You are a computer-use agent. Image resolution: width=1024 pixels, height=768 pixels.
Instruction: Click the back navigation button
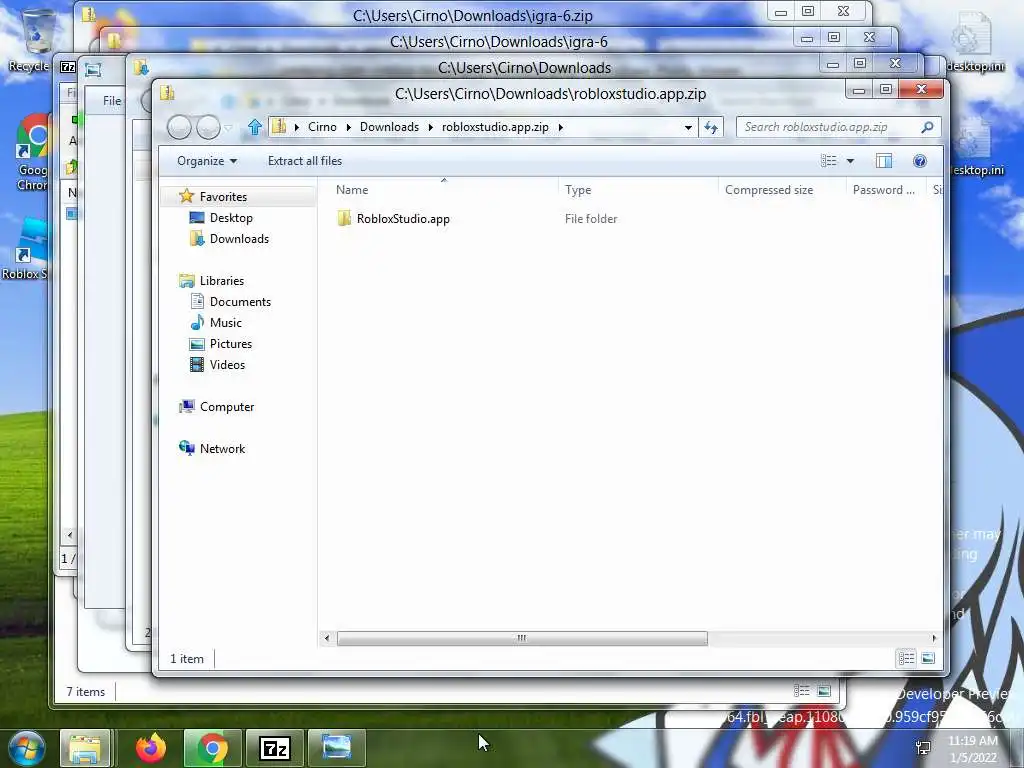coord(179,127)
